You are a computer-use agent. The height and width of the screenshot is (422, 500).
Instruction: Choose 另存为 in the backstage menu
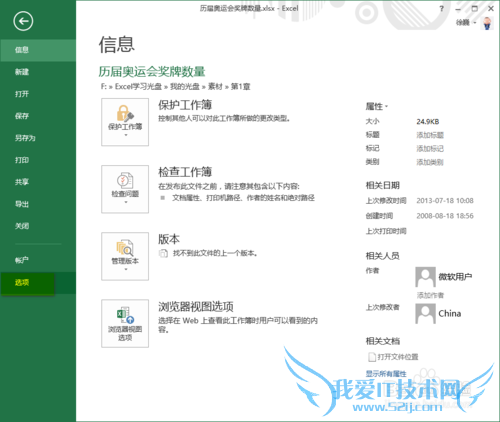tap(38, 138)
